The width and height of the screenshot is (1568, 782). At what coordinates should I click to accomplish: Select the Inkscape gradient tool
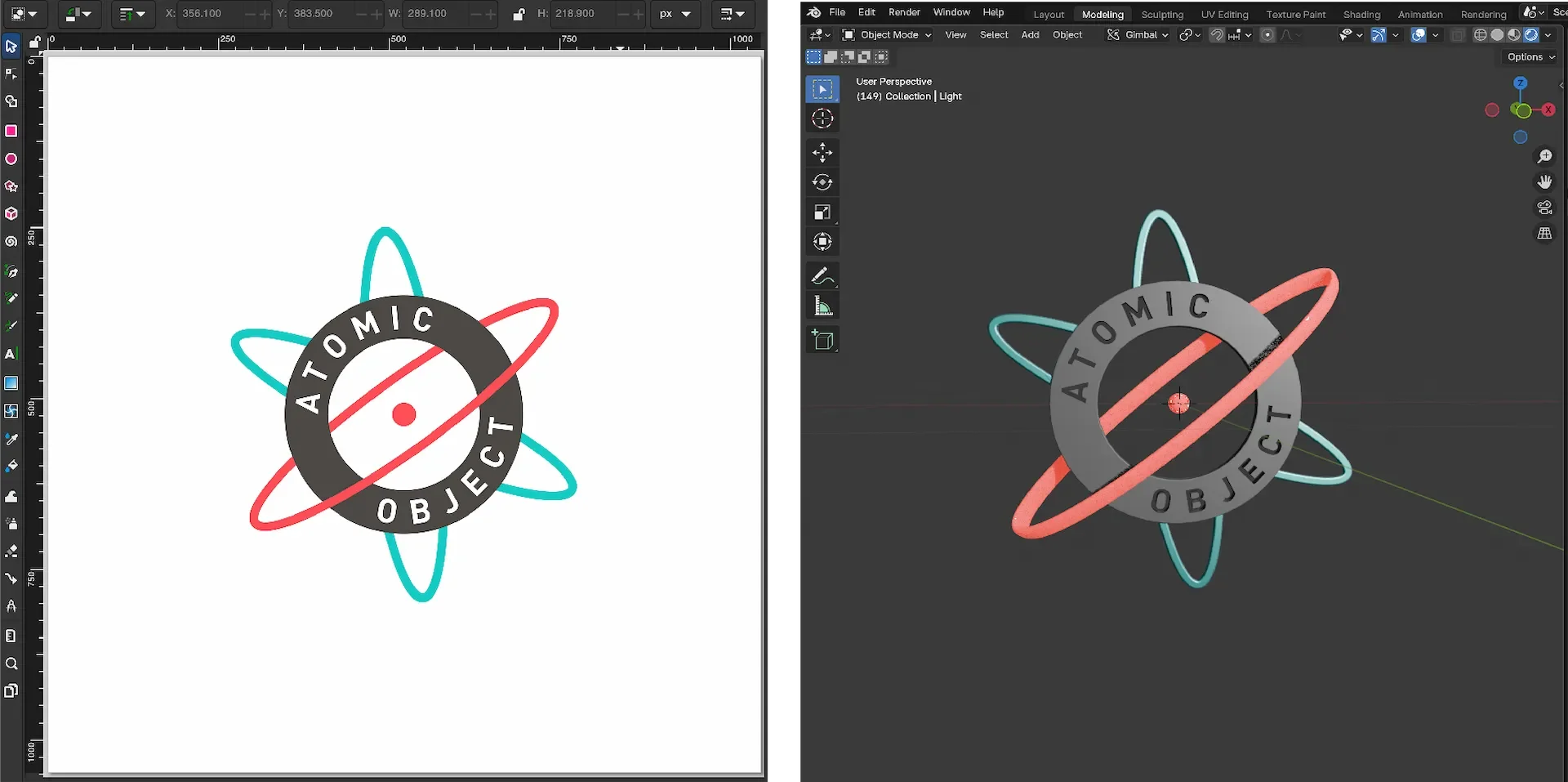[11, 383]
